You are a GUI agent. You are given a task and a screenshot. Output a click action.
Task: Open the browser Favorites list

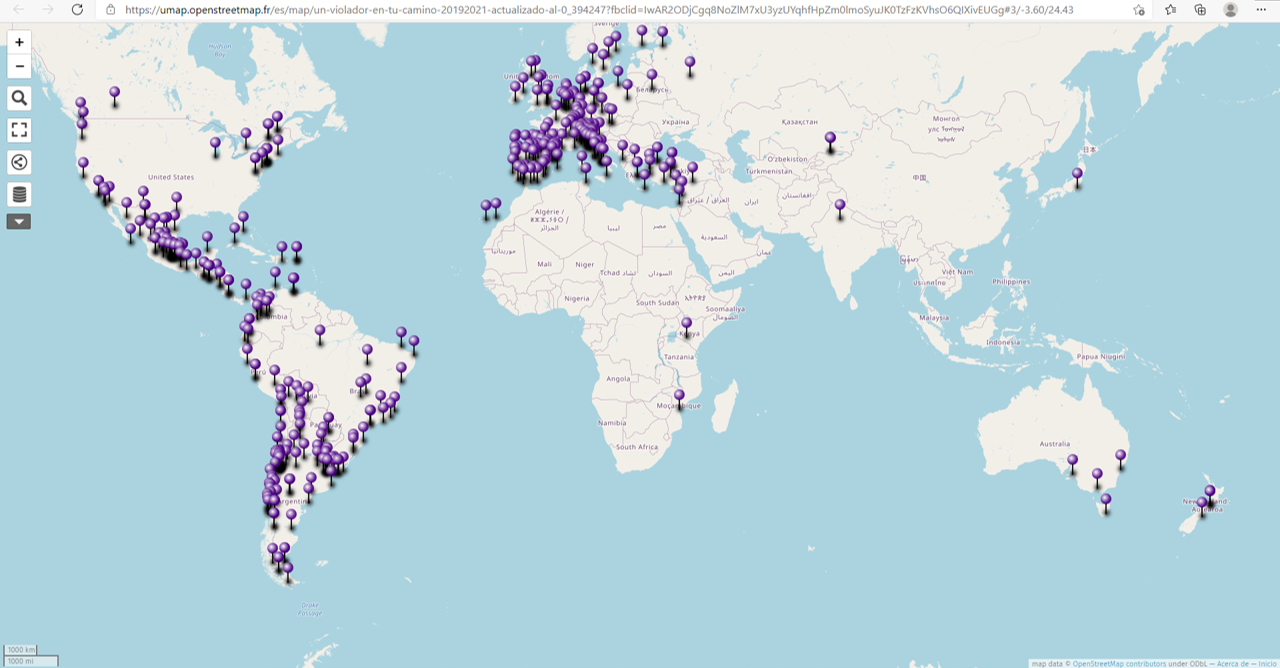tap(1171, 10)
